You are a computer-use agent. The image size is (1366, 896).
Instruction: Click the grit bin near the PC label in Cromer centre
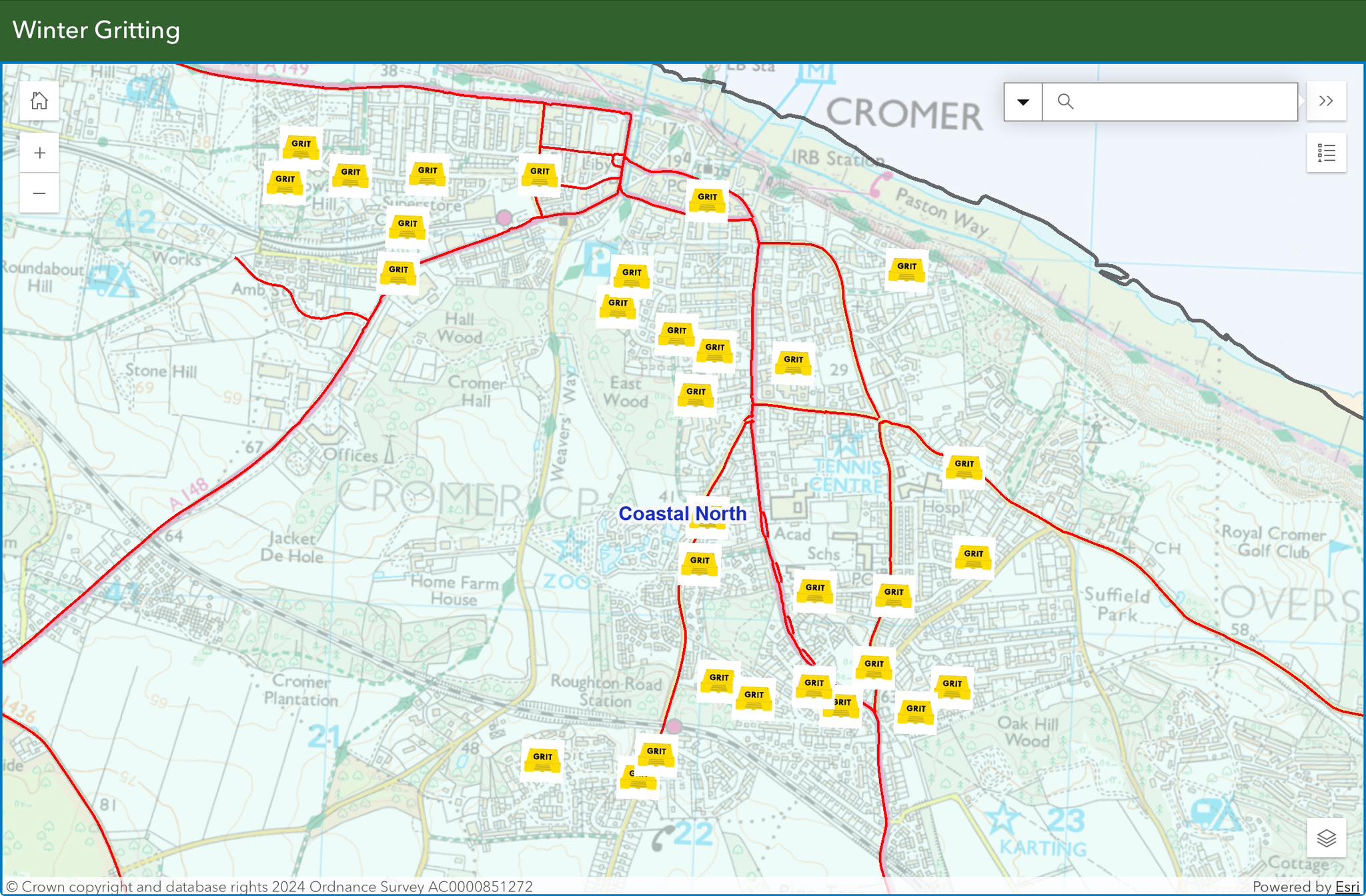[707, 199]
